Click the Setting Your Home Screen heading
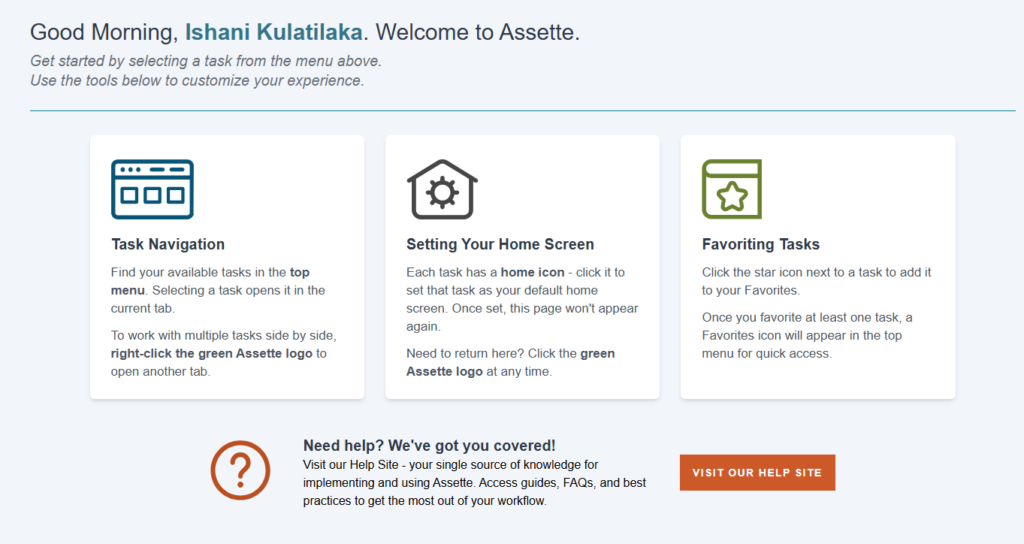 [x=500, y=244]
